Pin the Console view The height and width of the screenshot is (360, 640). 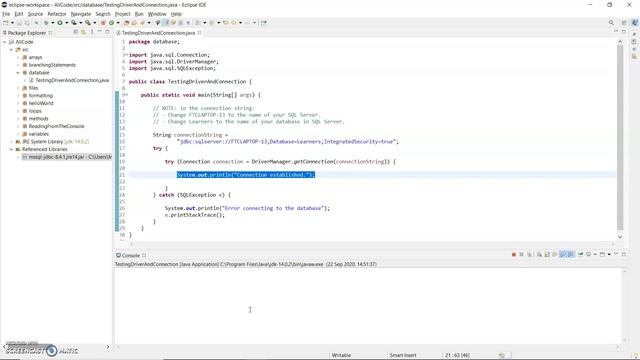[580, 254]
